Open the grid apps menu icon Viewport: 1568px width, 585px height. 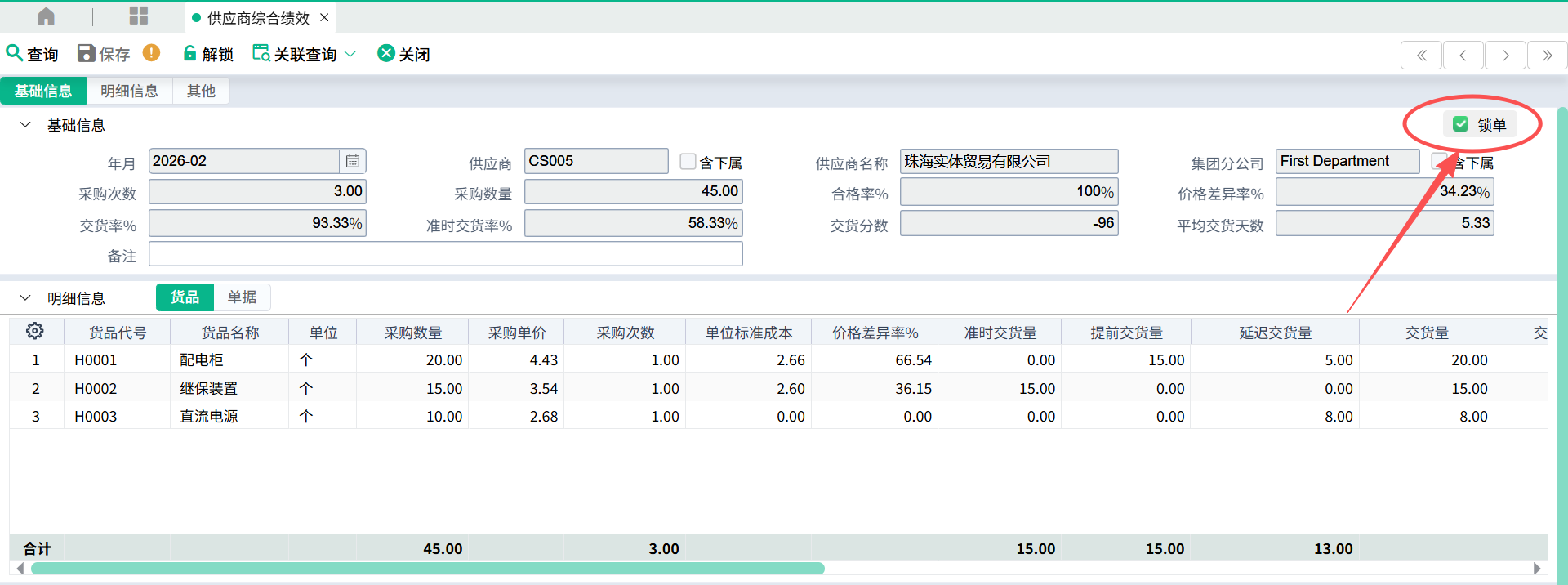coord(139,16)
